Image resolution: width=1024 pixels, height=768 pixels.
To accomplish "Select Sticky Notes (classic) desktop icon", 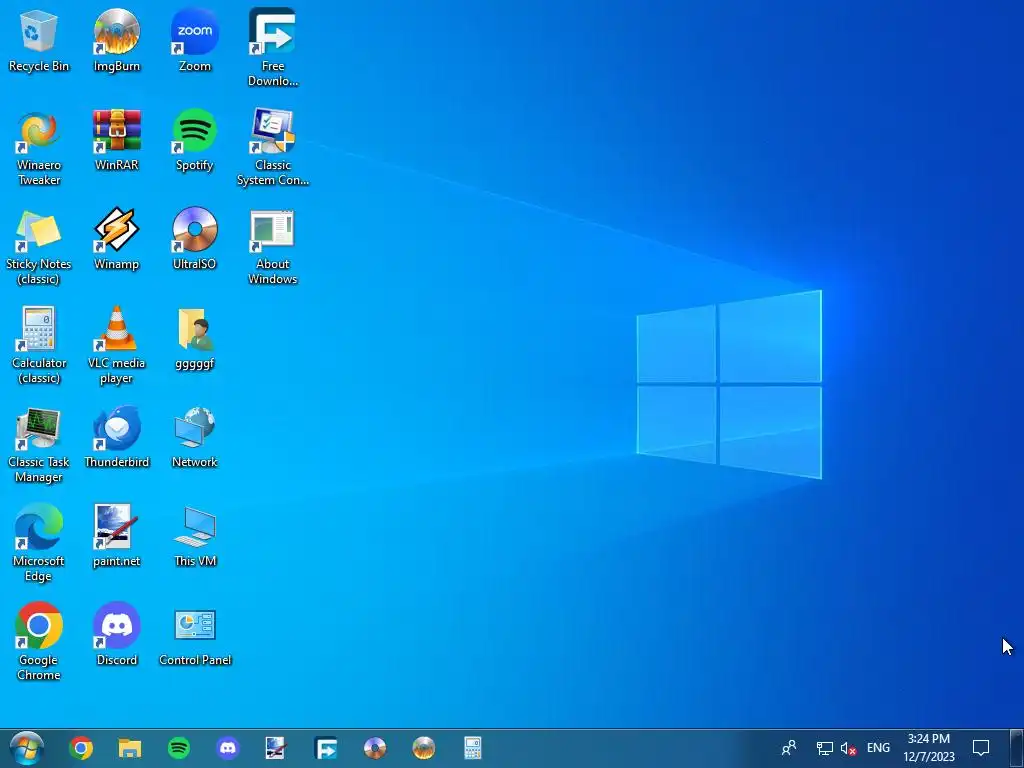I will click(x=39, y=246).
